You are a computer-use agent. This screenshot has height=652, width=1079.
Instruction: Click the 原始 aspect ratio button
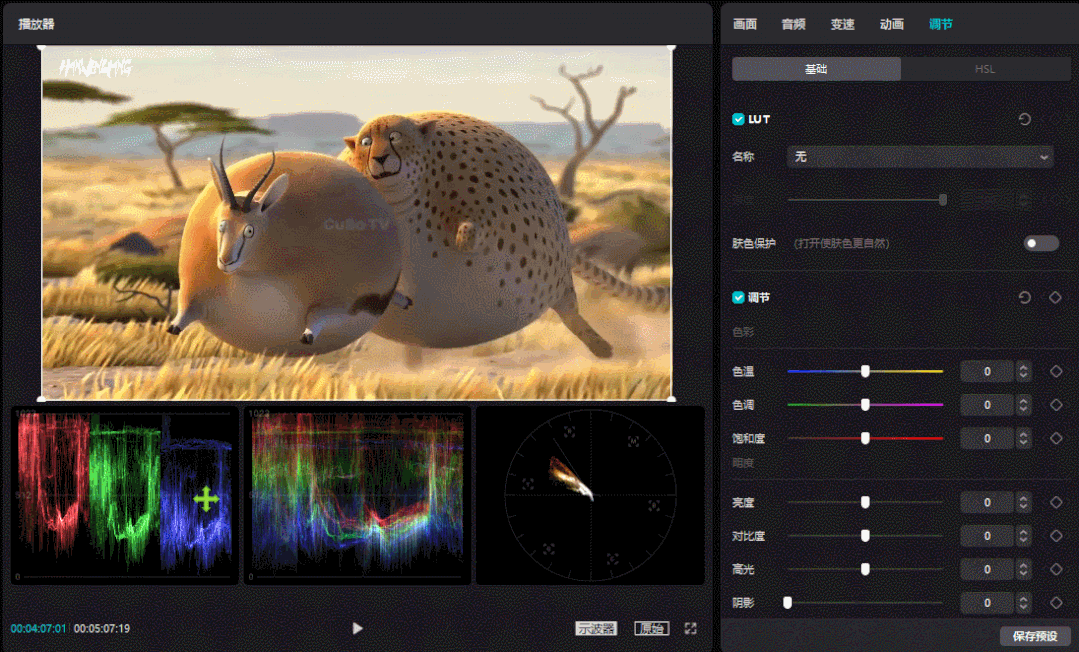pos(651,628)
